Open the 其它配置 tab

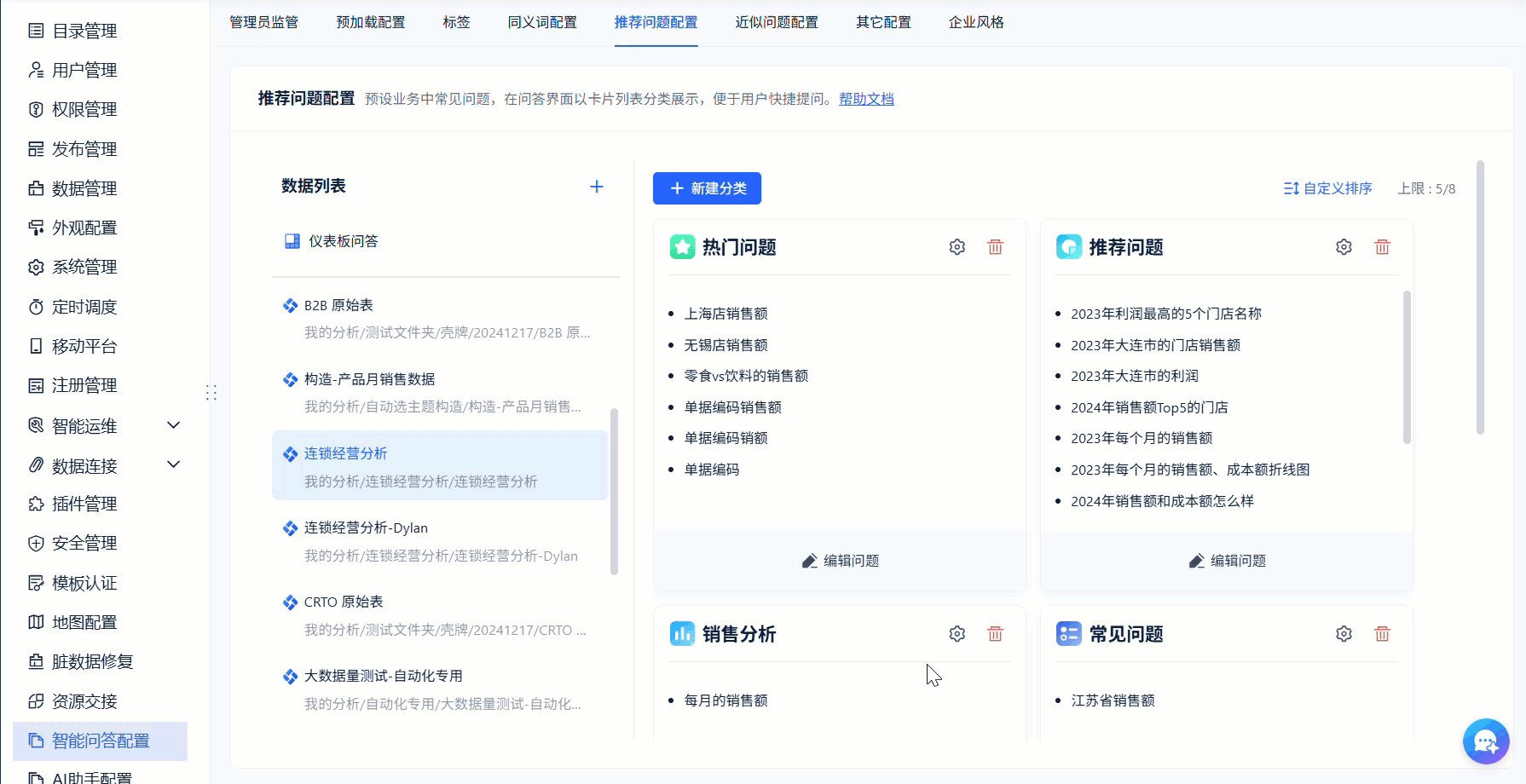[884, 22]
